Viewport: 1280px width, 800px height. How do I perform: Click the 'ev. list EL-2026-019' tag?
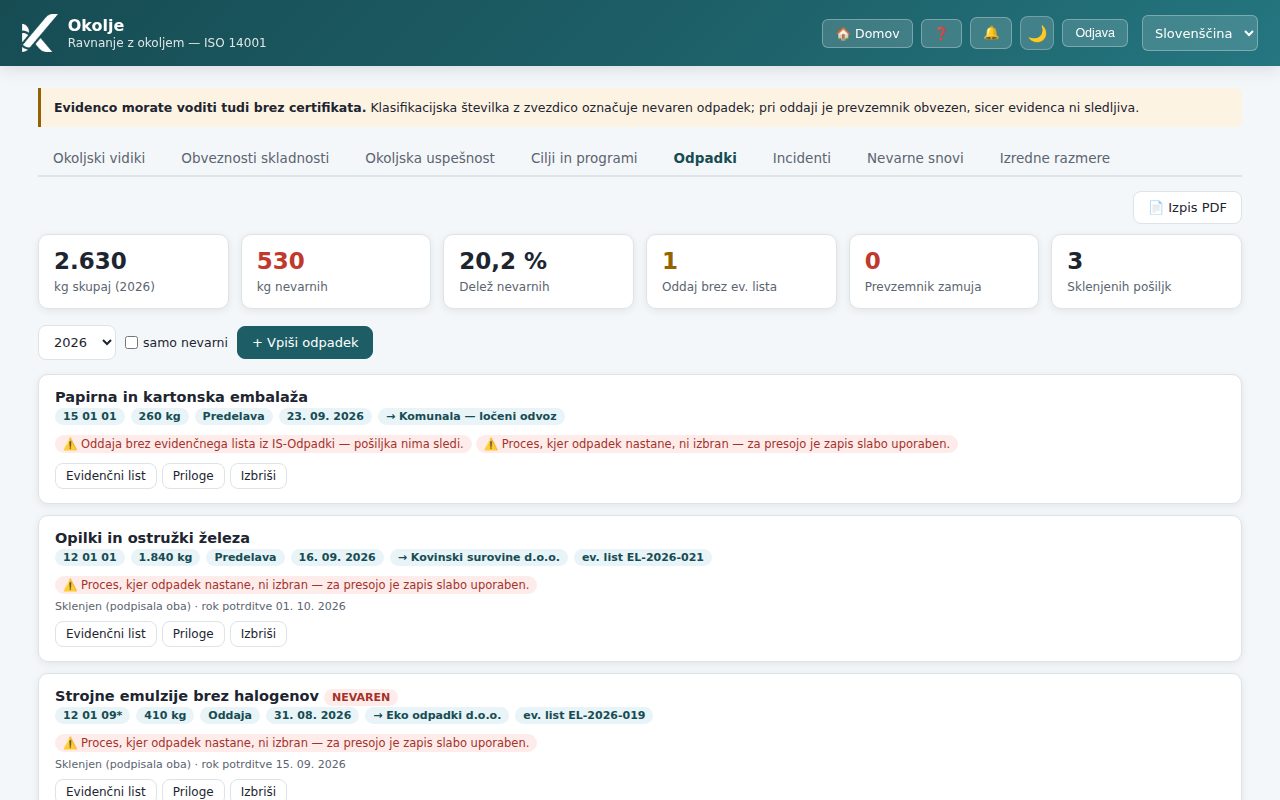click(584, 716)
